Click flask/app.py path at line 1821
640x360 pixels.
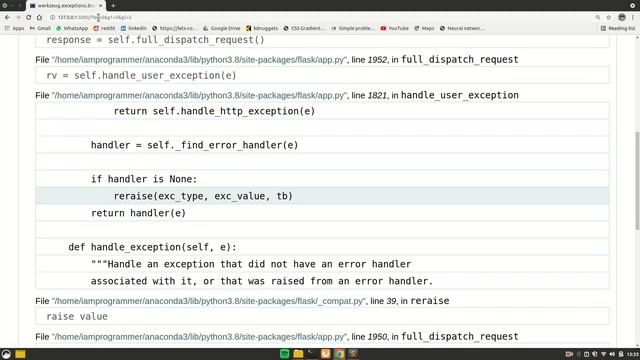199,95
